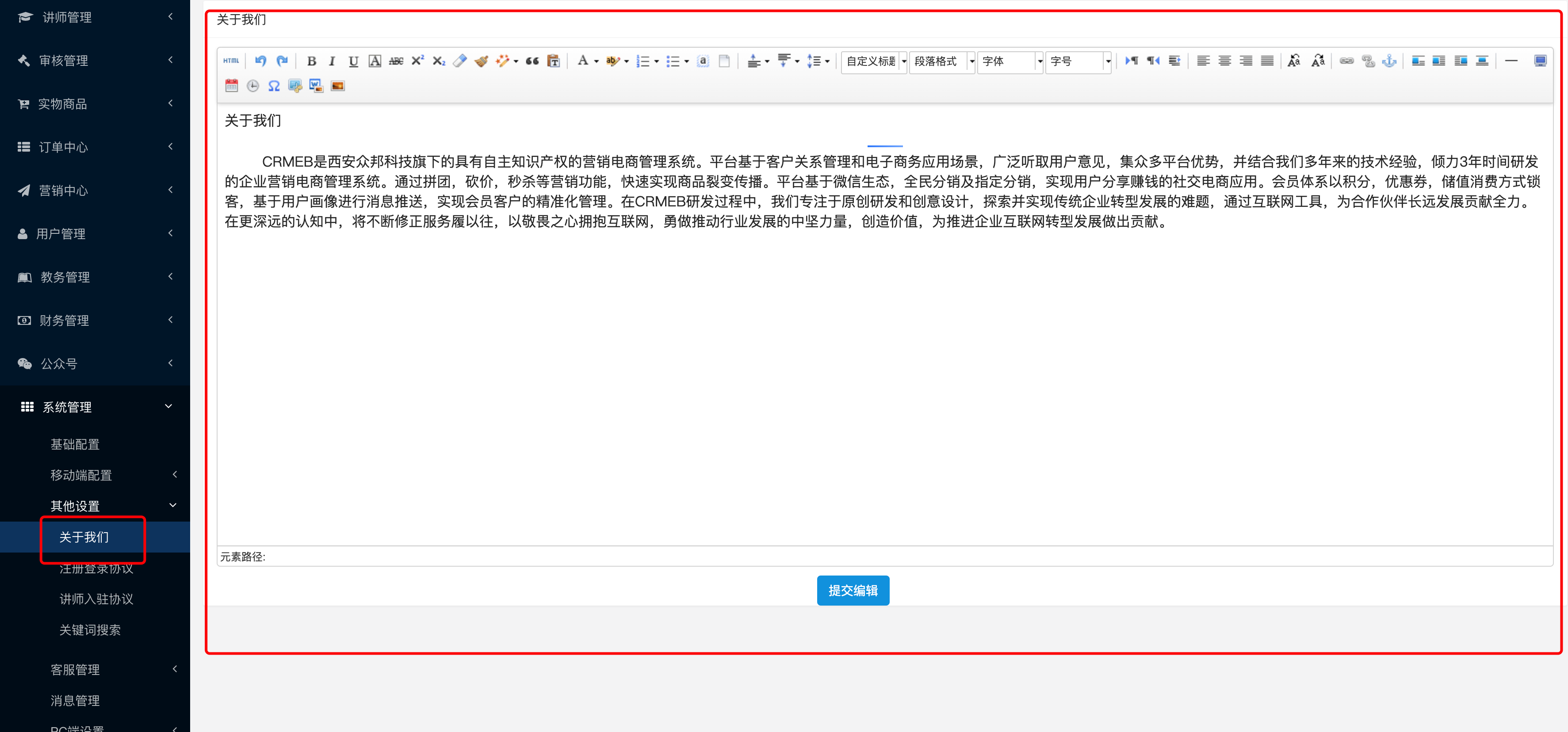
Task: Undo the last edit
Action: [260, 61]
